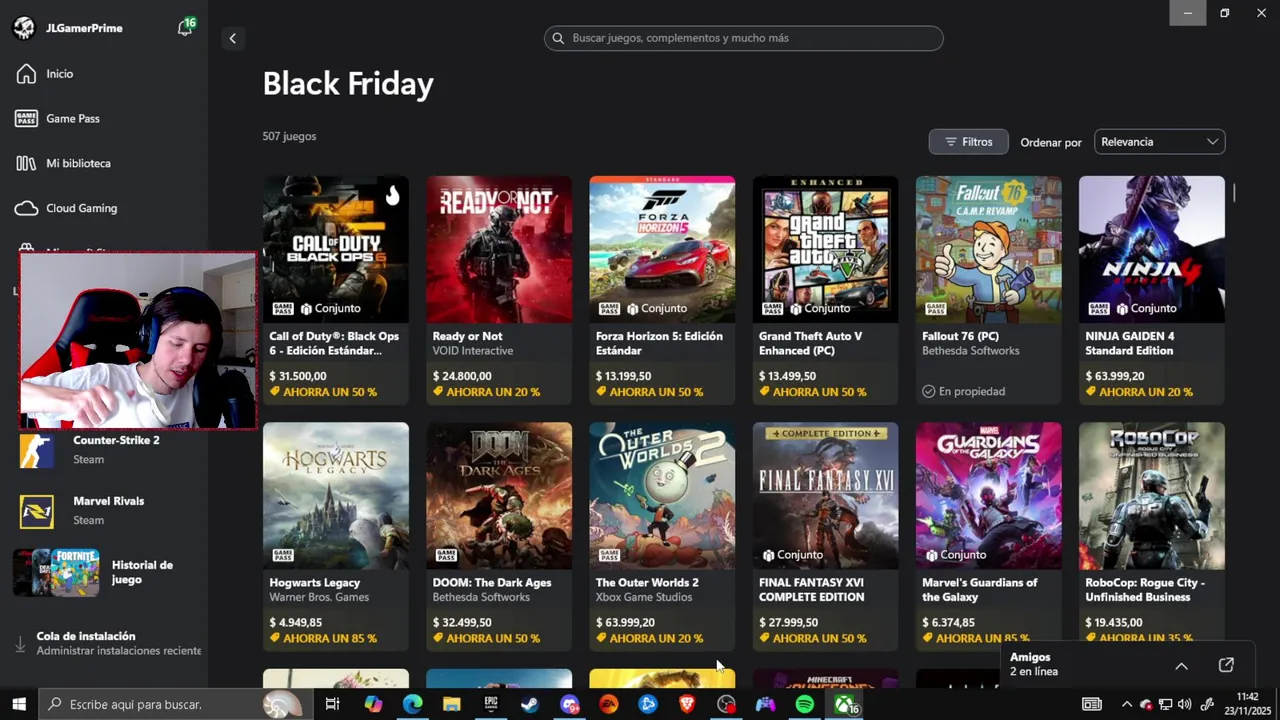1280x720 pixels.
Task: Click the search games input field
Action: (x=743, y=38)
